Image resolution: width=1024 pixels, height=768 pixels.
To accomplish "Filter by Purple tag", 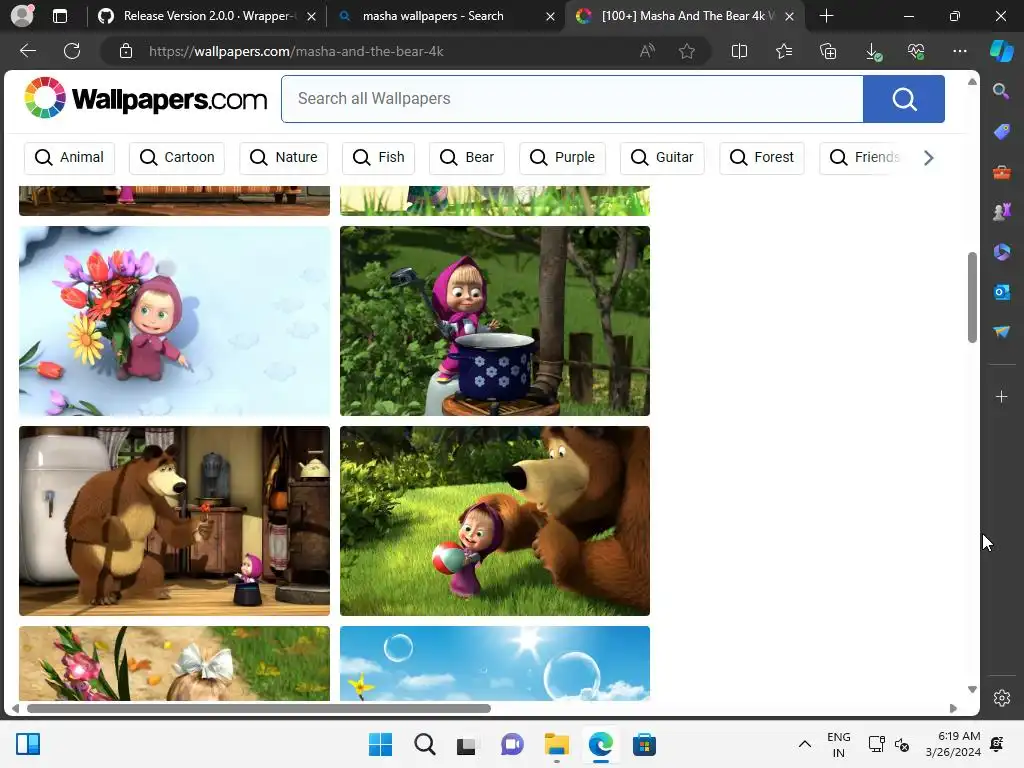I will (x=562, y=157).
